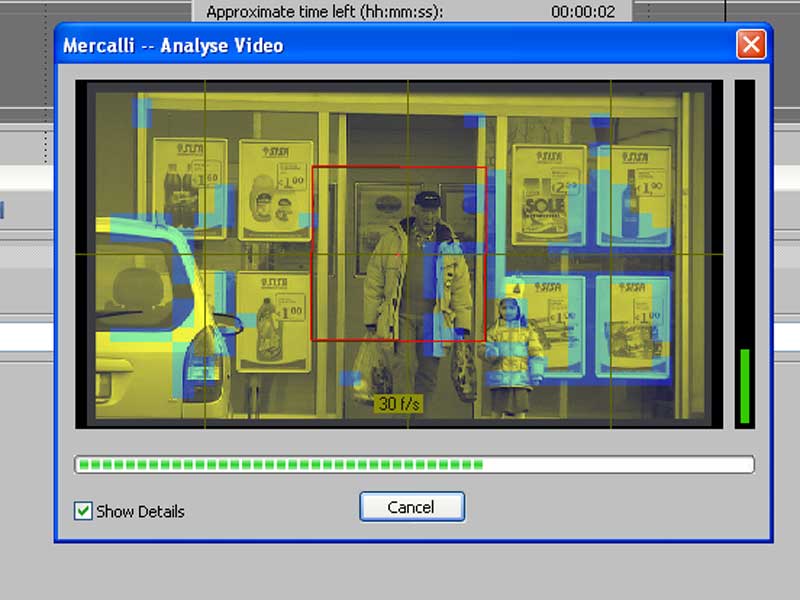
Task: Click the man's dark cap in the preview
Action: click(x=427, y=198)
